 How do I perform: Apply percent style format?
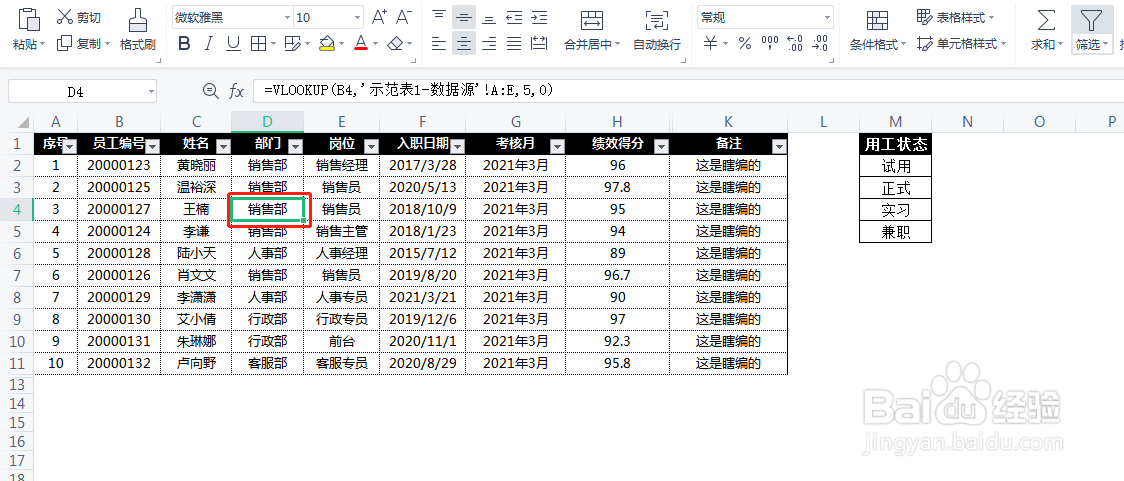tap(745, 44)
